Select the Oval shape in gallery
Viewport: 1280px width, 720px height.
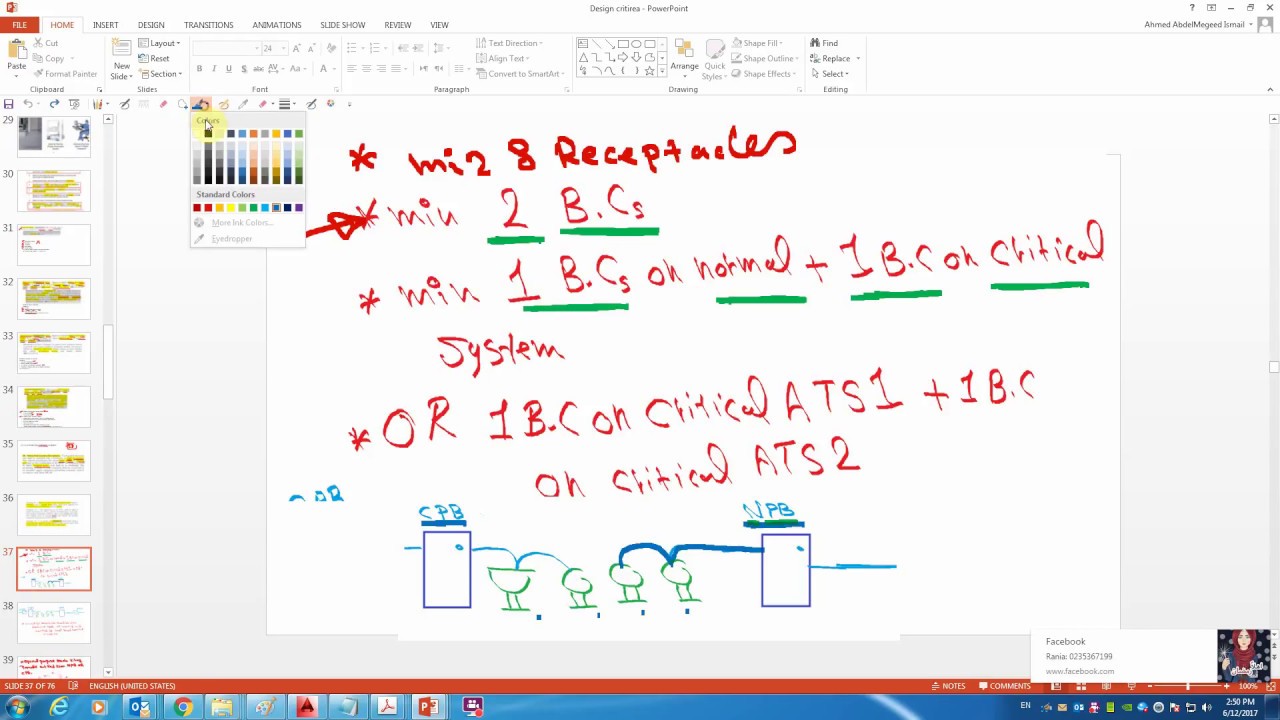point(636,44)
